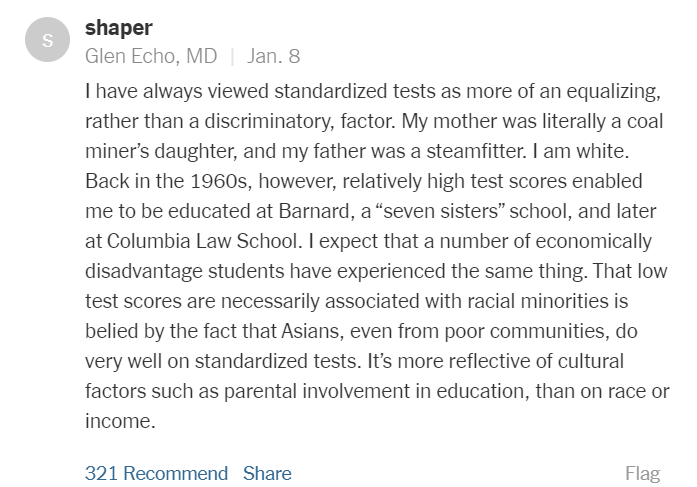Click the vertical divider between location and date

pyautogui.click(x=232, y=57)
